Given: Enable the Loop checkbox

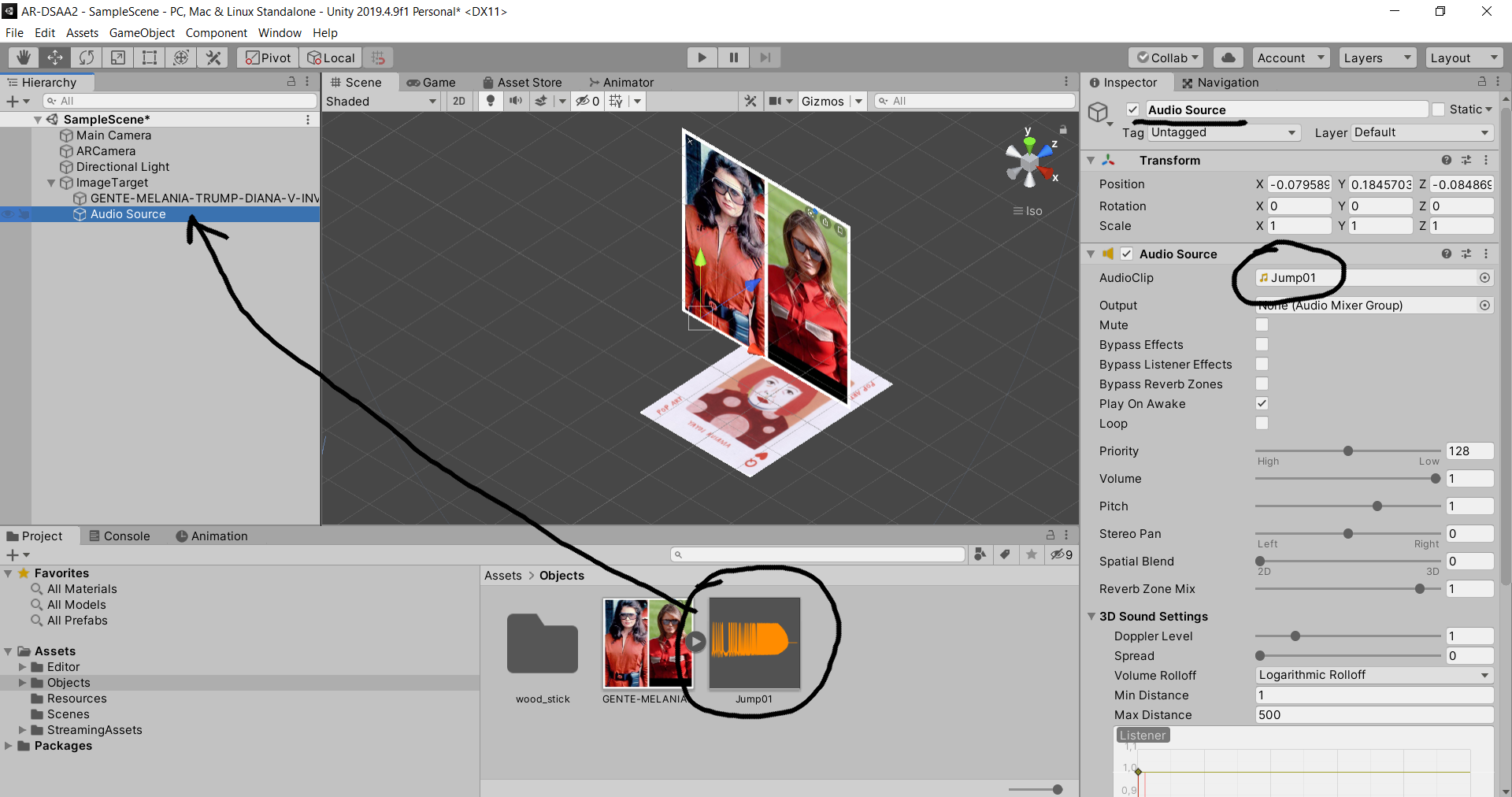Looking at the screenshot, I should tap(1262, 424).
